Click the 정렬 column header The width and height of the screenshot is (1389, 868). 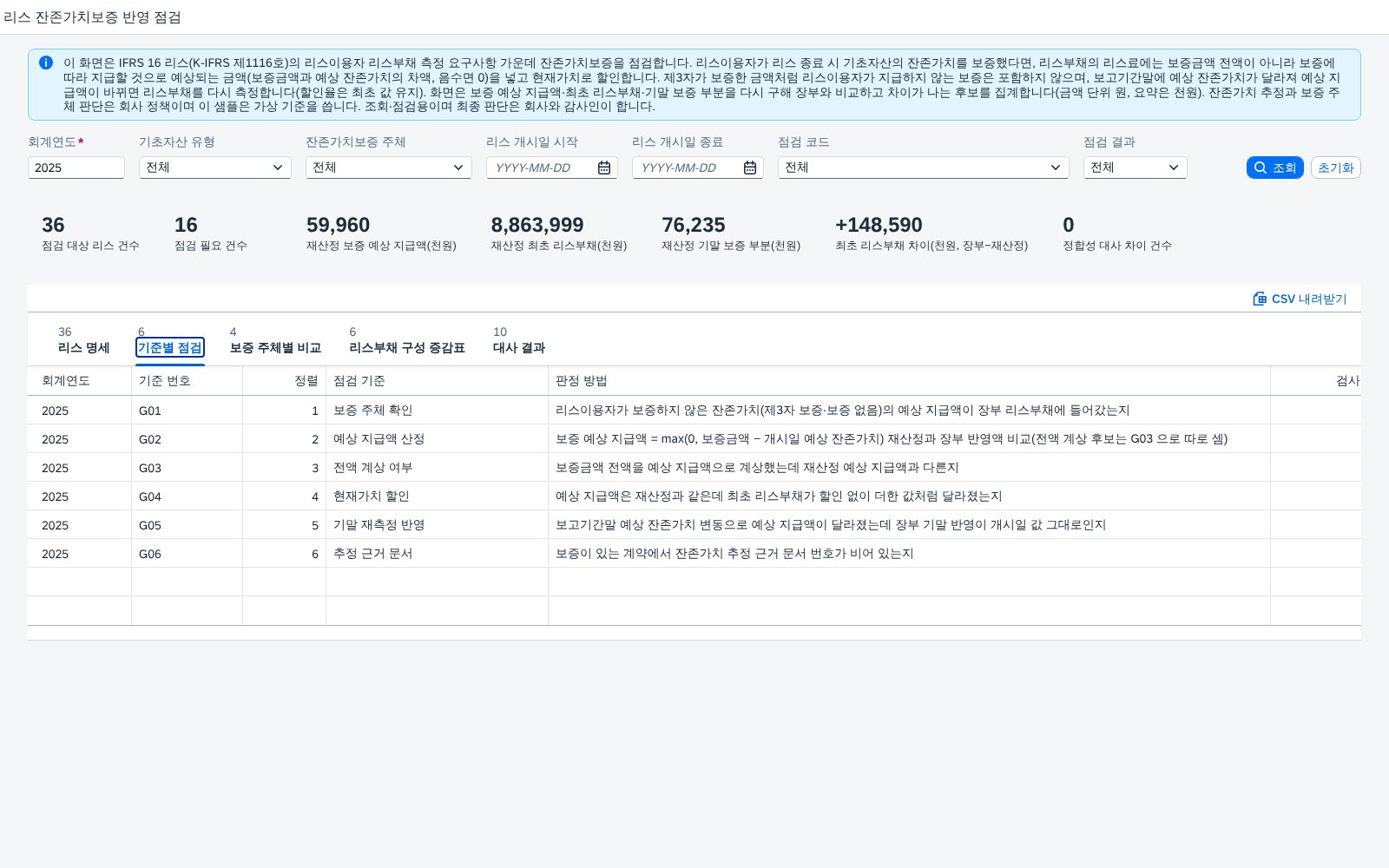[285, 381]
